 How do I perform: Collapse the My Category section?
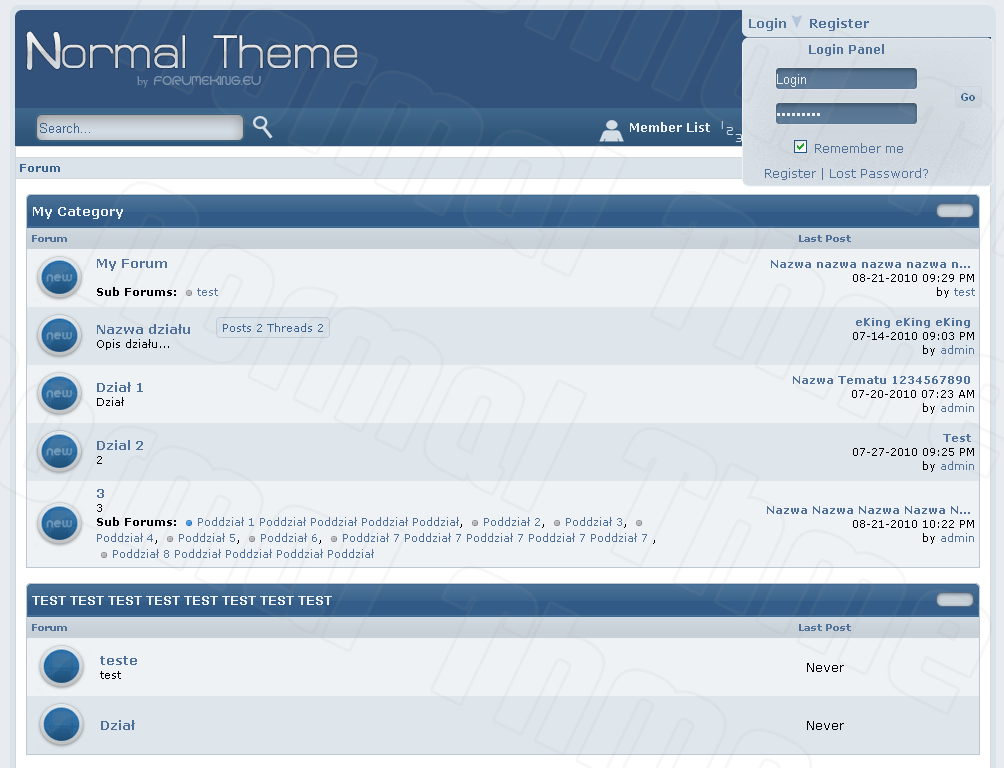[954, 211]
